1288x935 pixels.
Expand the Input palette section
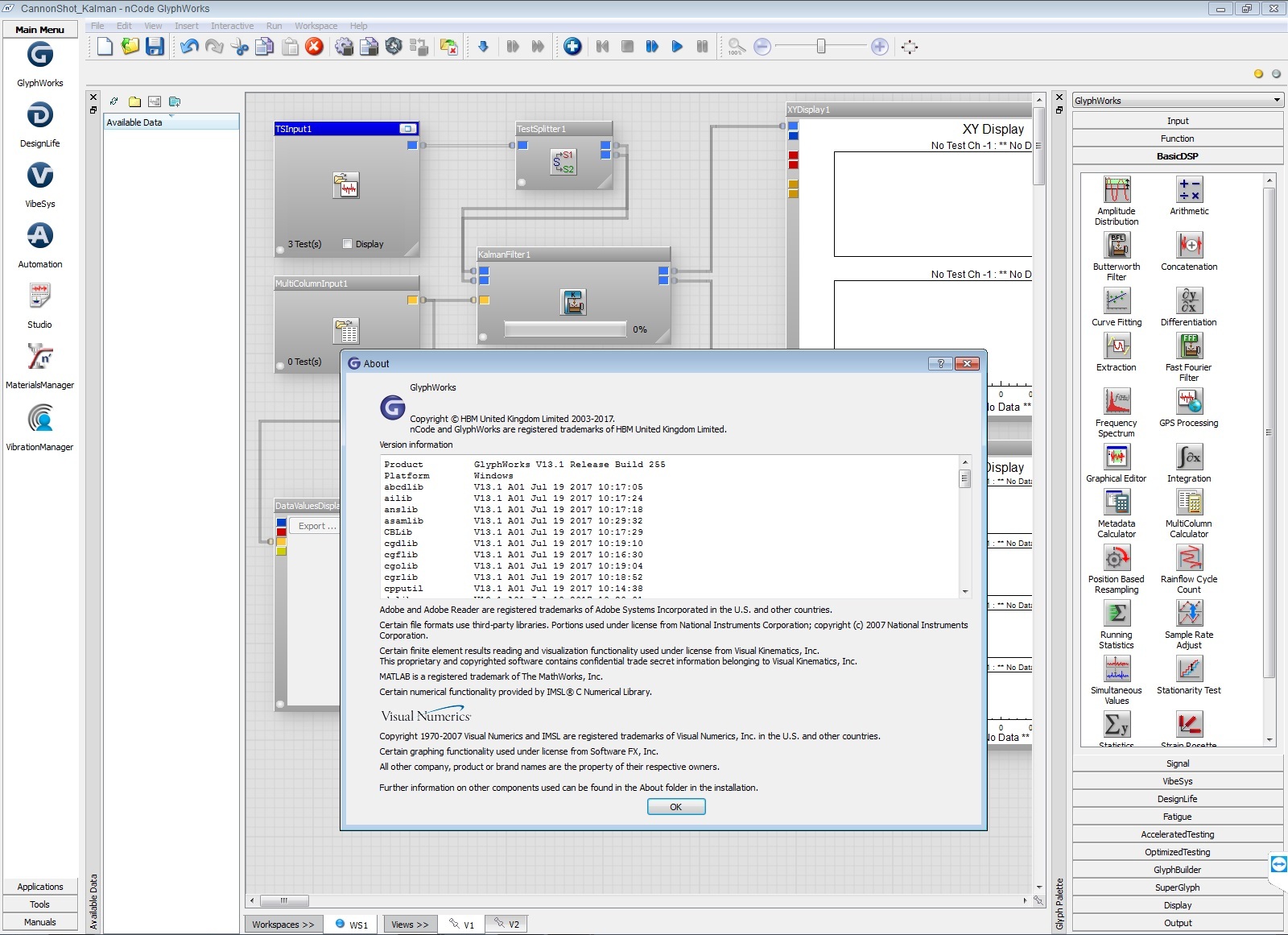[x=1177, y=121]
